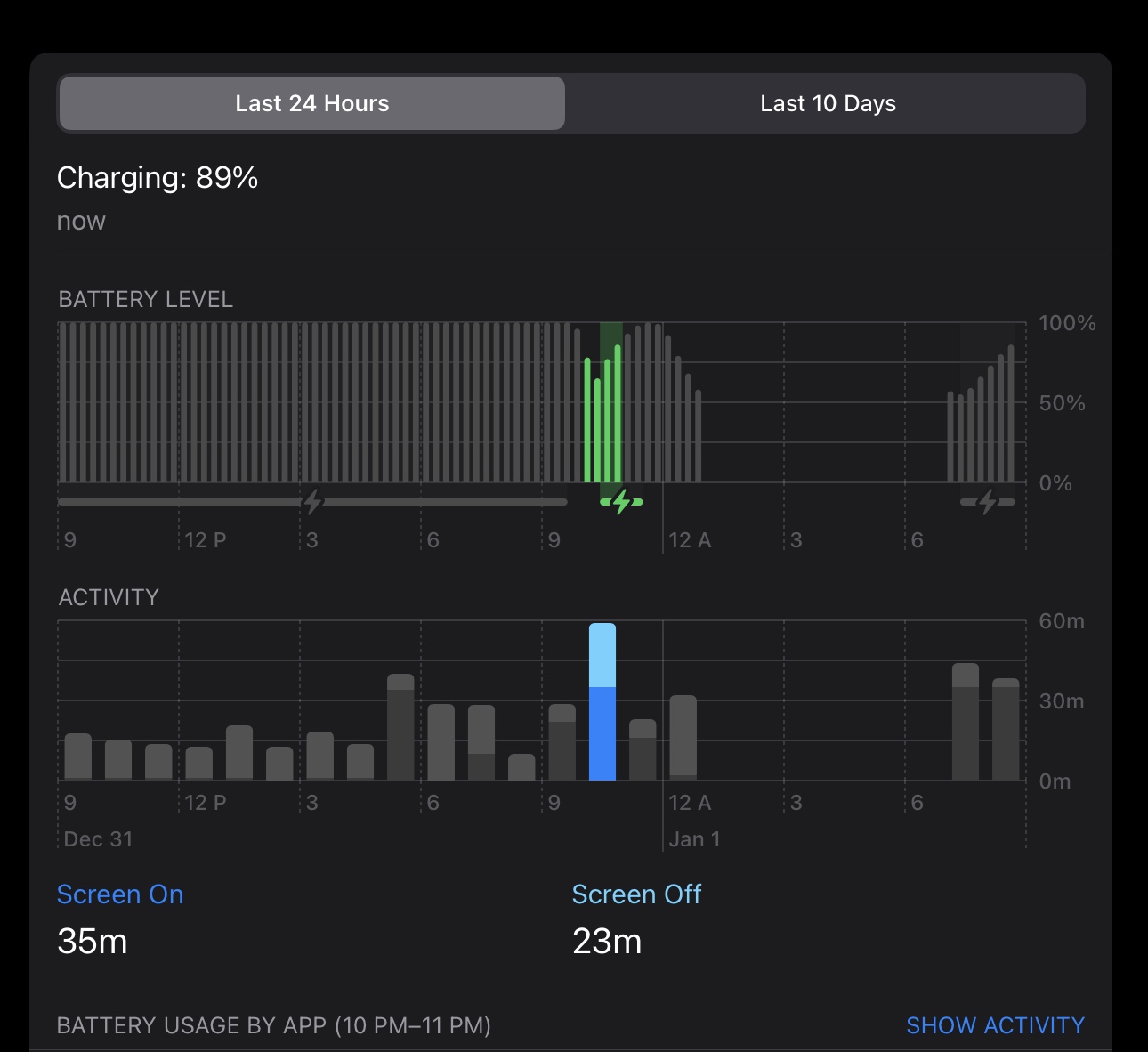Select the first activity bar at 9 AM

(x=78, y=757)
